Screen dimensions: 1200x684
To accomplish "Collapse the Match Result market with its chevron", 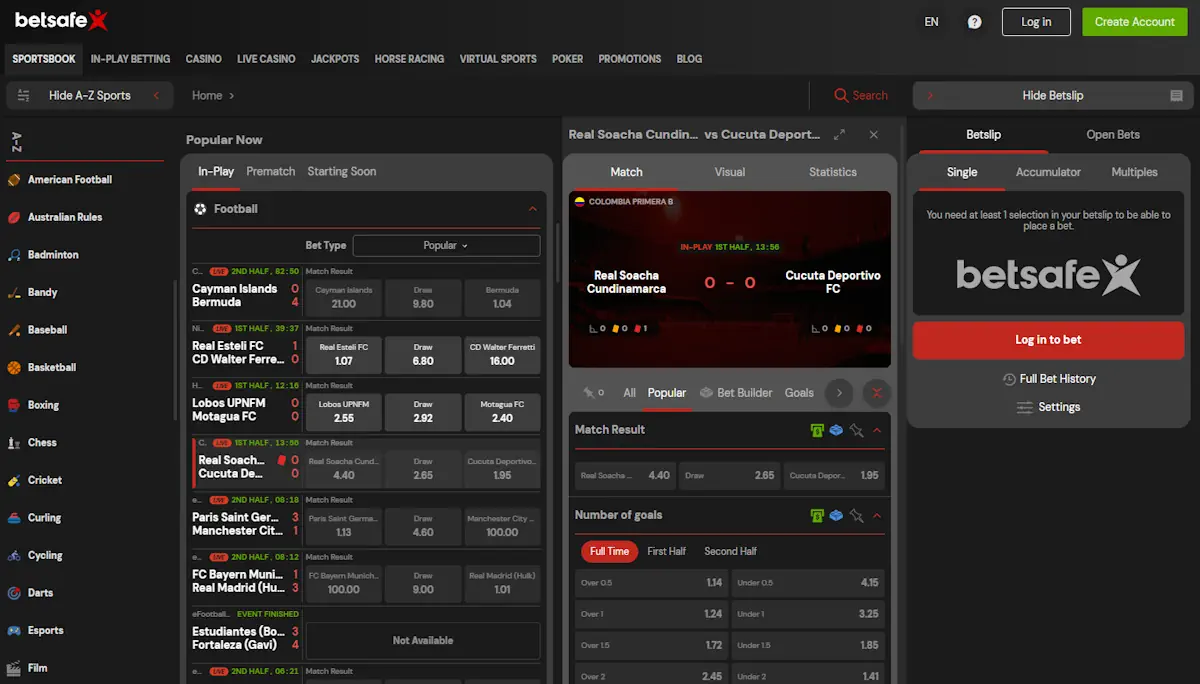I will click(877, 429).
